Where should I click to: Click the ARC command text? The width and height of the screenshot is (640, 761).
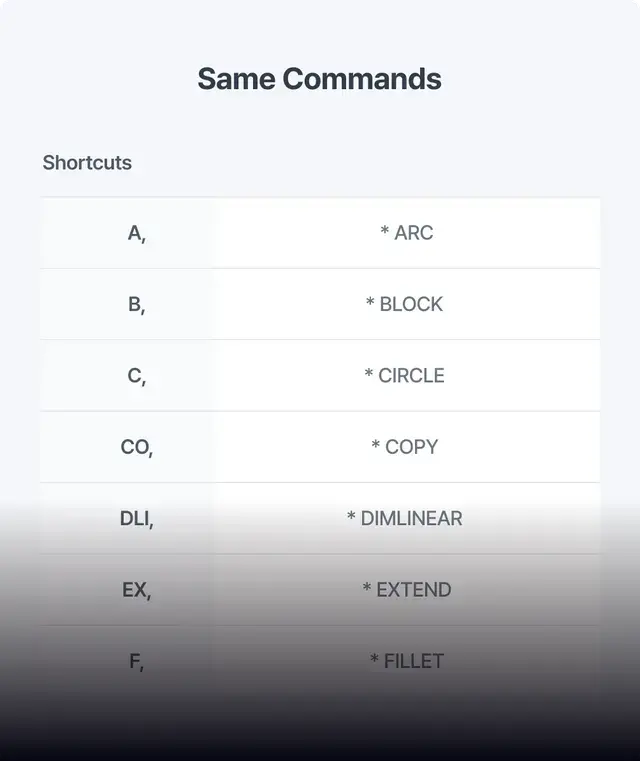[414, 233]
